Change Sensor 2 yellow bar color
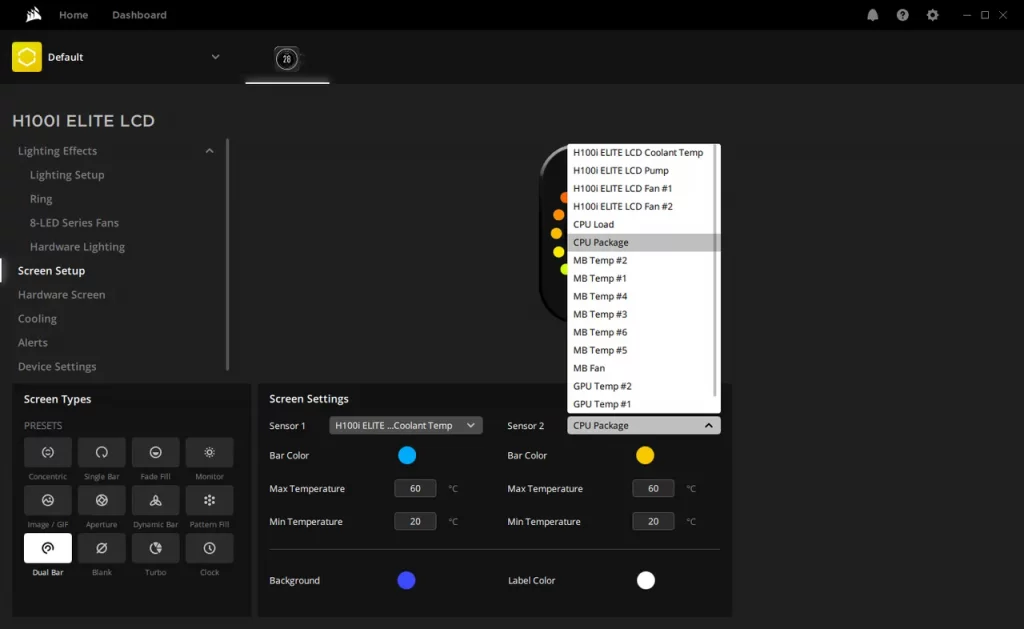 [645, 455]
